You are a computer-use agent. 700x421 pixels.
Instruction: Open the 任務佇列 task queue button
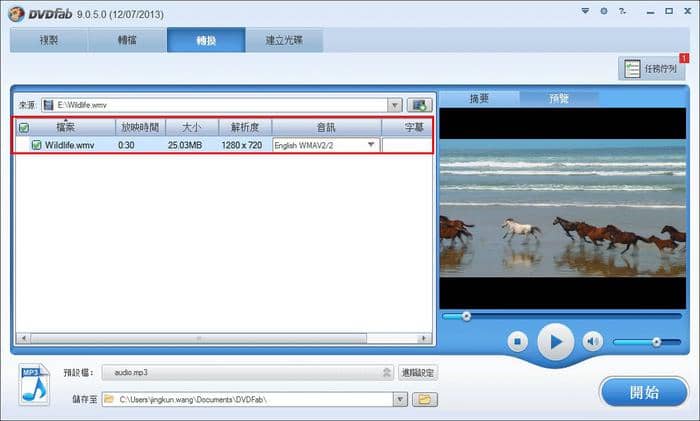coord(652,69)
